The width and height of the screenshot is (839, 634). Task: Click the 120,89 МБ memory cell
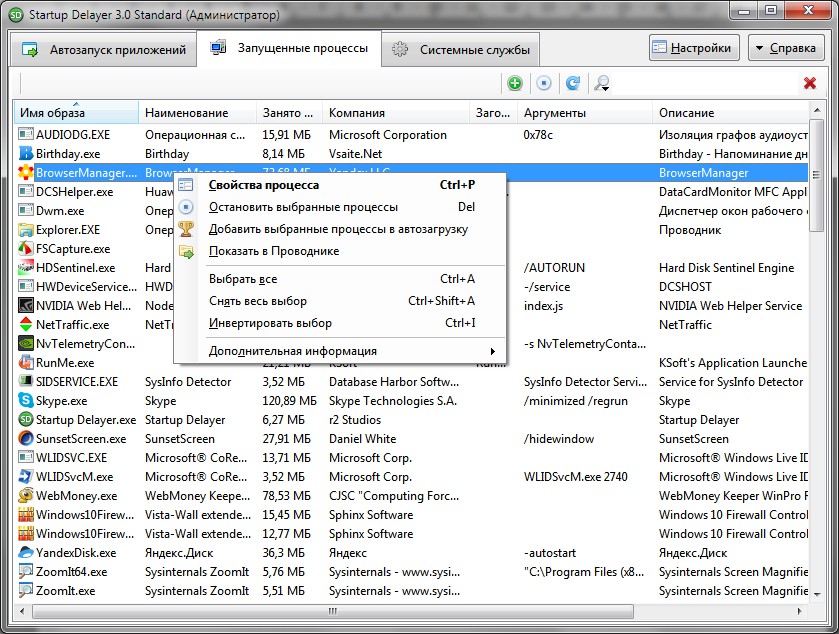[x=289, y=401]
